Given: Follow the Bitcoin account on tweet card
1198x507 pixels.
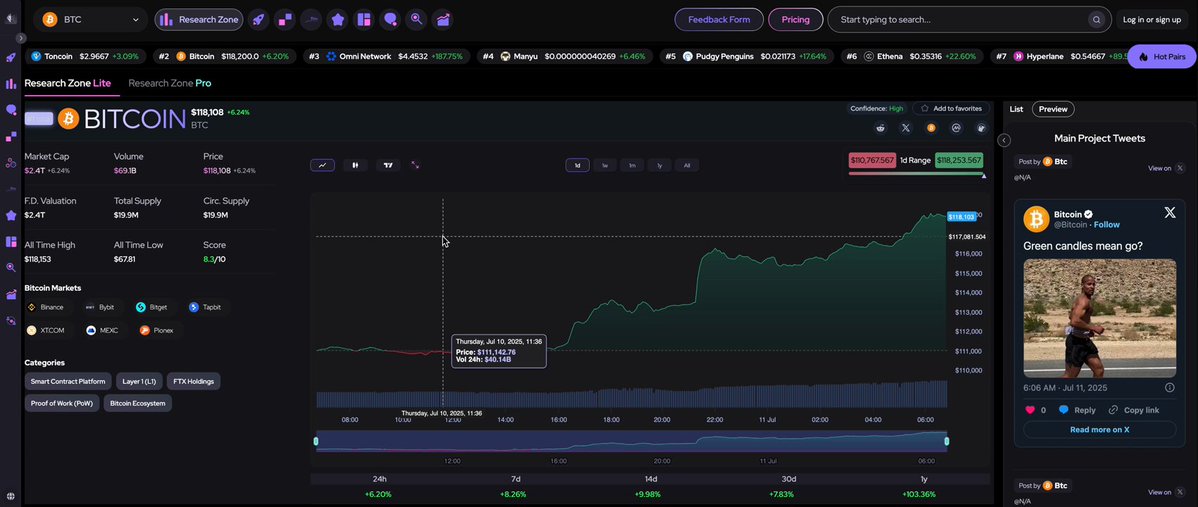Looking at the screenshot, I should click(1107, 224).
